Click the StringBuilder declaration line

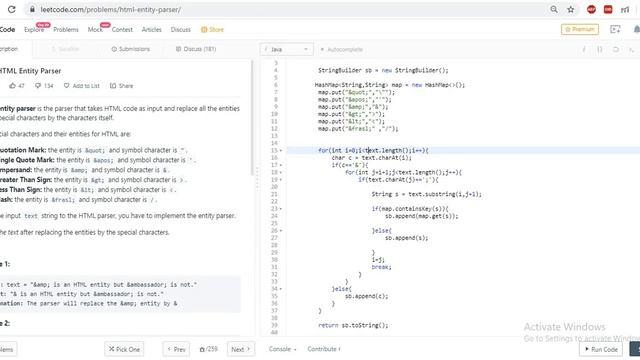point(383,70)
